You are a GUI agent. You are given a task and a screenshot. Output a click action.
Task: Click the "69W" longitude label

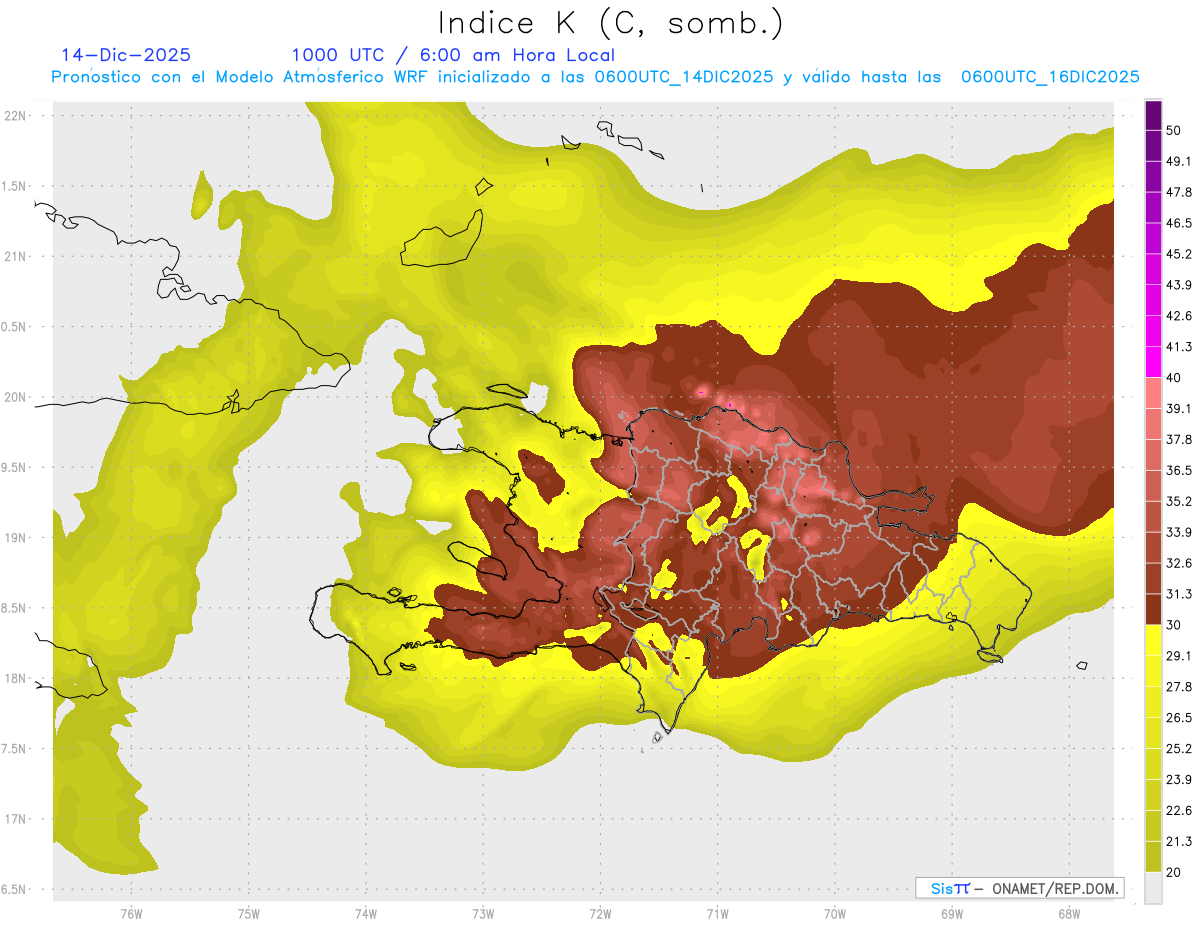[951, 913]
